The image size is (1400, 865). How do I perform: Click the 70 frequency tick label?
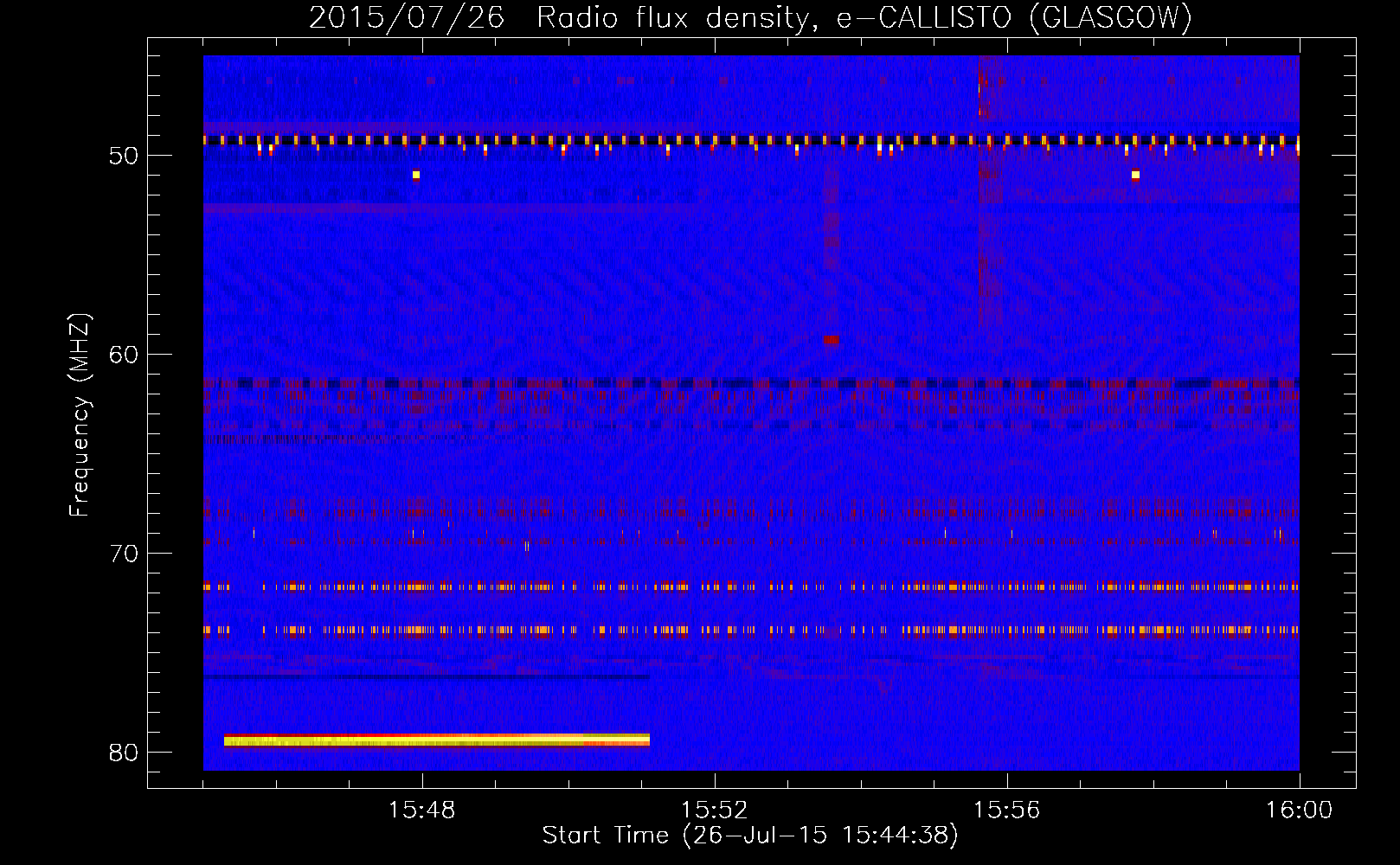point(124,554)
